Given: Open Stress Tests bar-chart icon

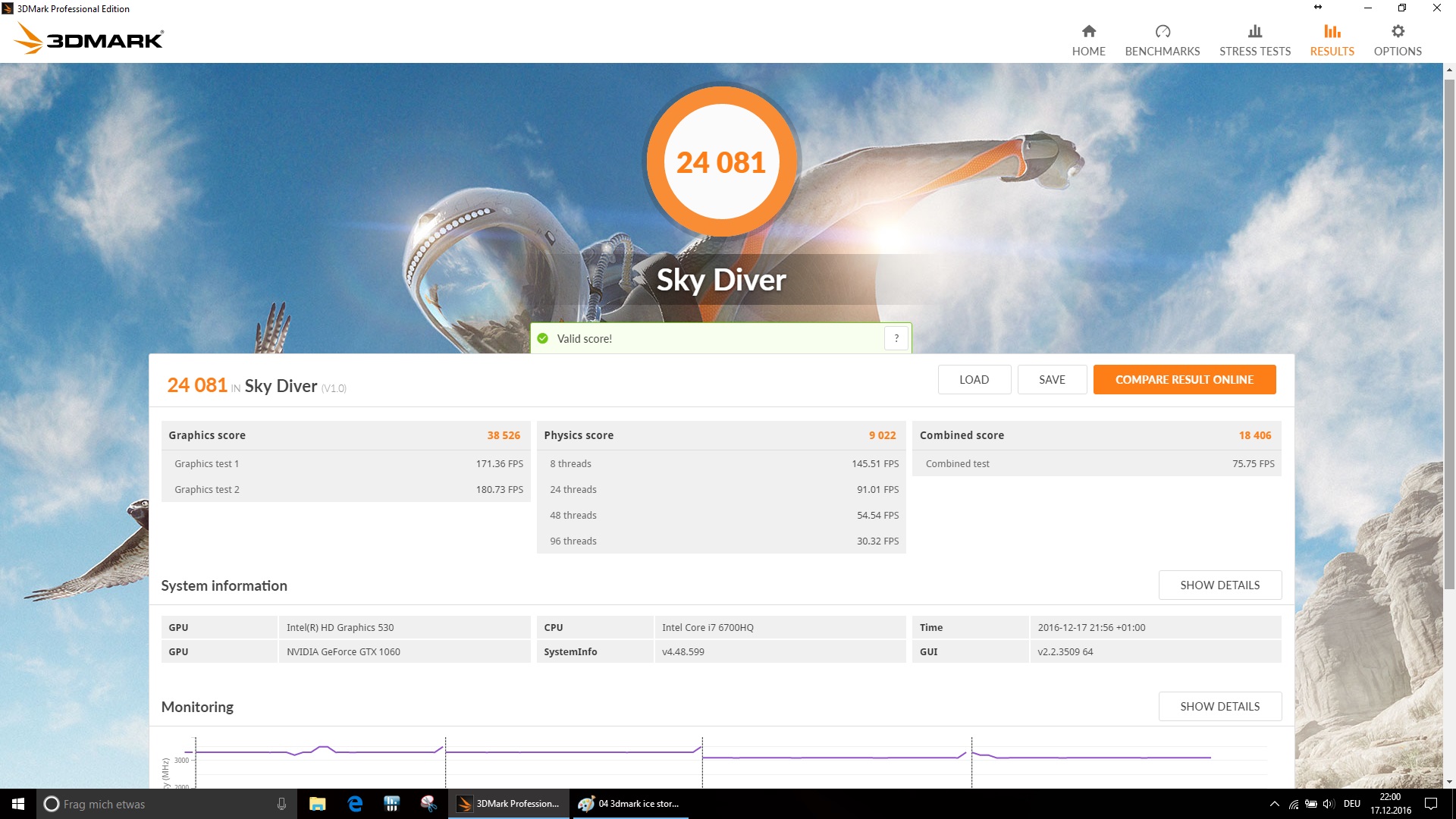Looking at the screenshot, I should tap(1254, 31).
